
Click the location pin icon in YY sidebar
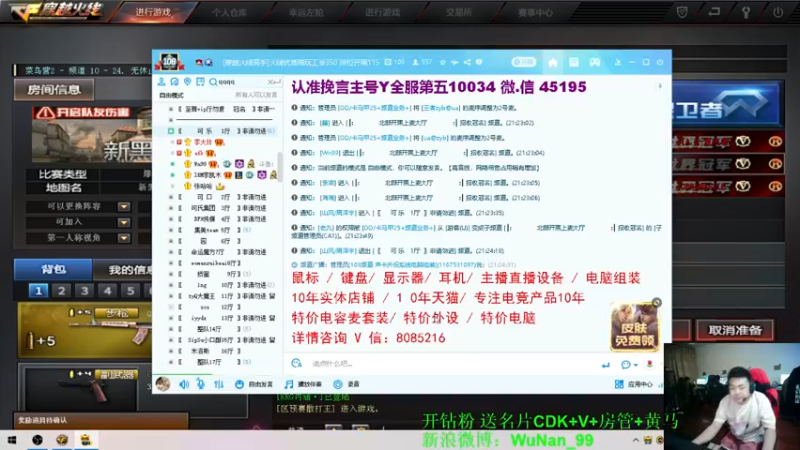(x=187, y=82)
